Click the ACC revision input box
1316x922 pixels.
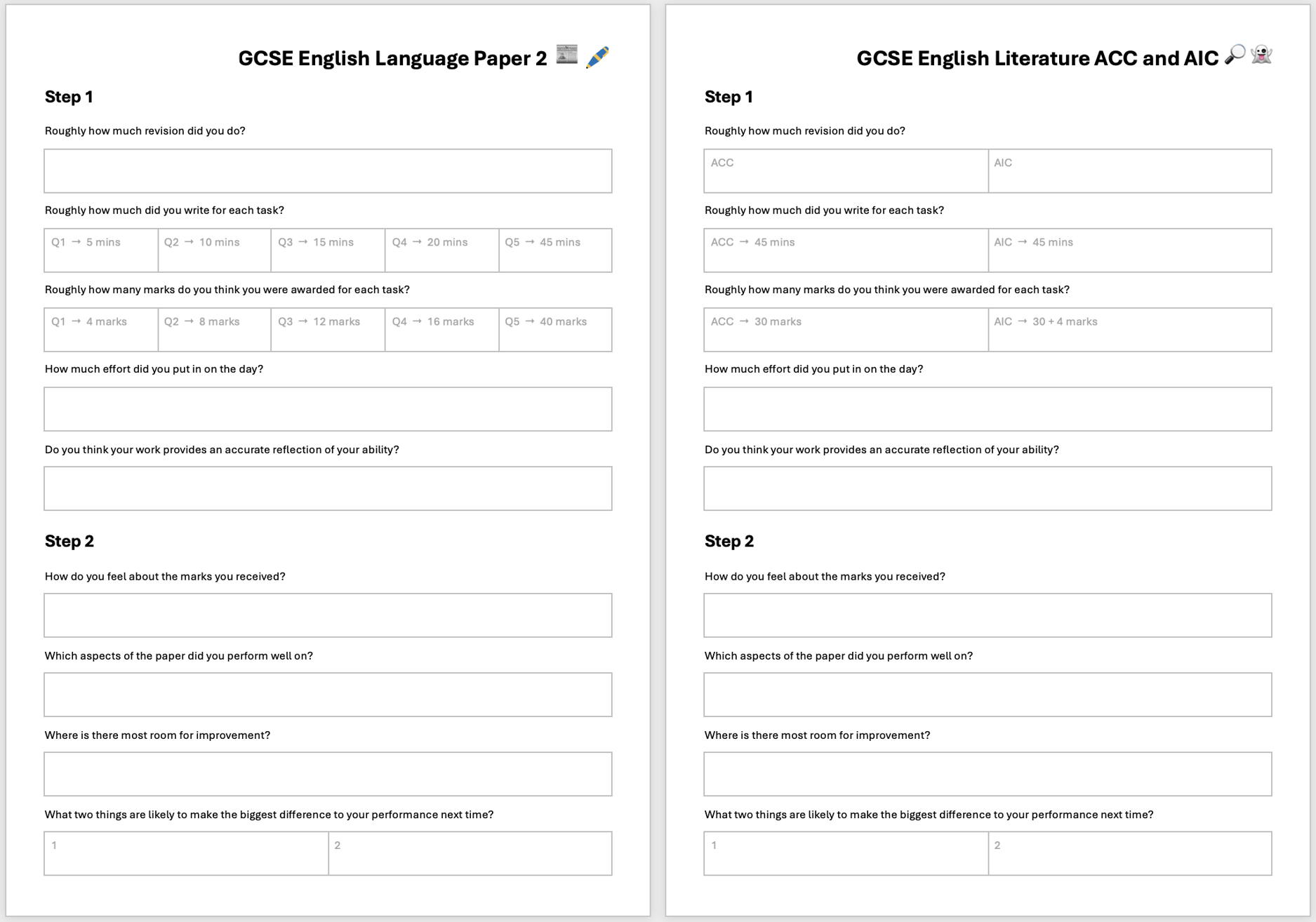coord(845,171)
